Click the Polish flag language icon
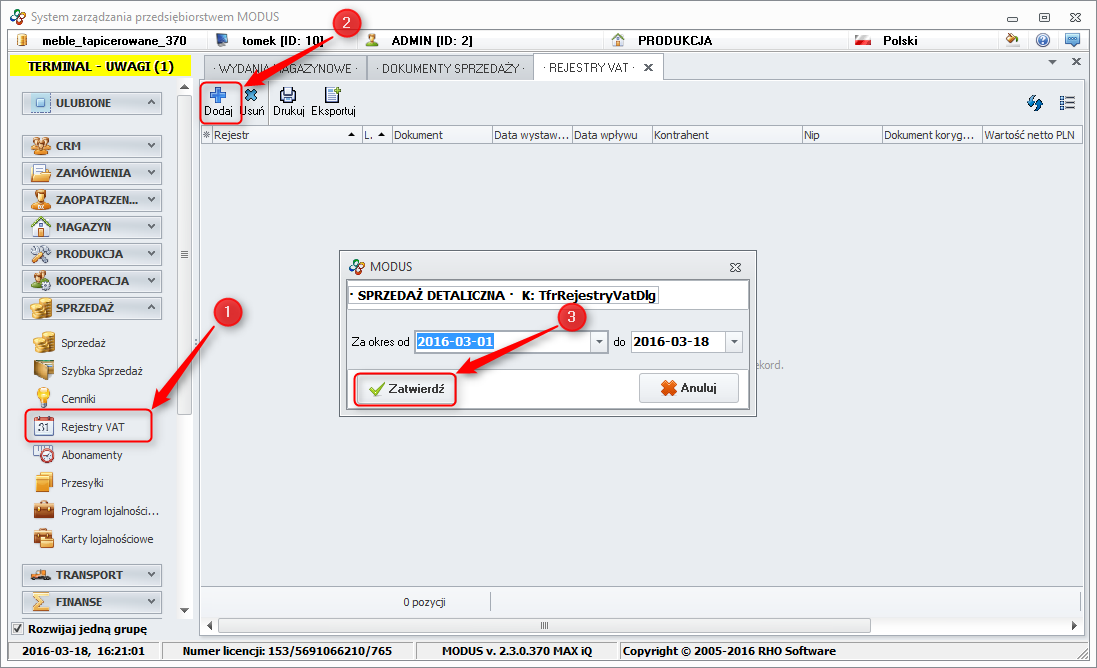The image size is (1097, 668). tap(863, 41)
